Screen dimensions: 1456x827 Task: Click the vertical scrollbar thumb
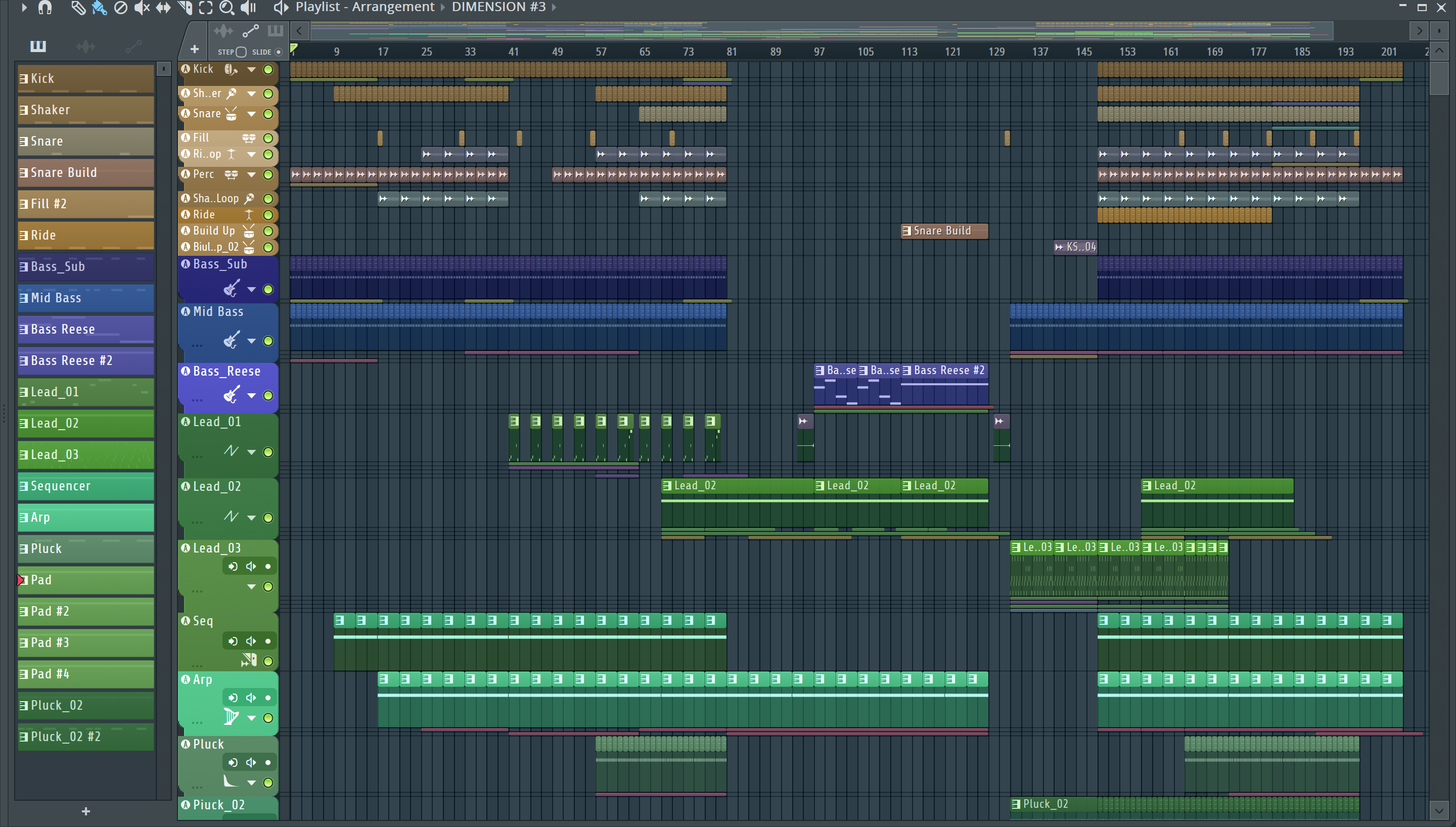pos(1439,78)
